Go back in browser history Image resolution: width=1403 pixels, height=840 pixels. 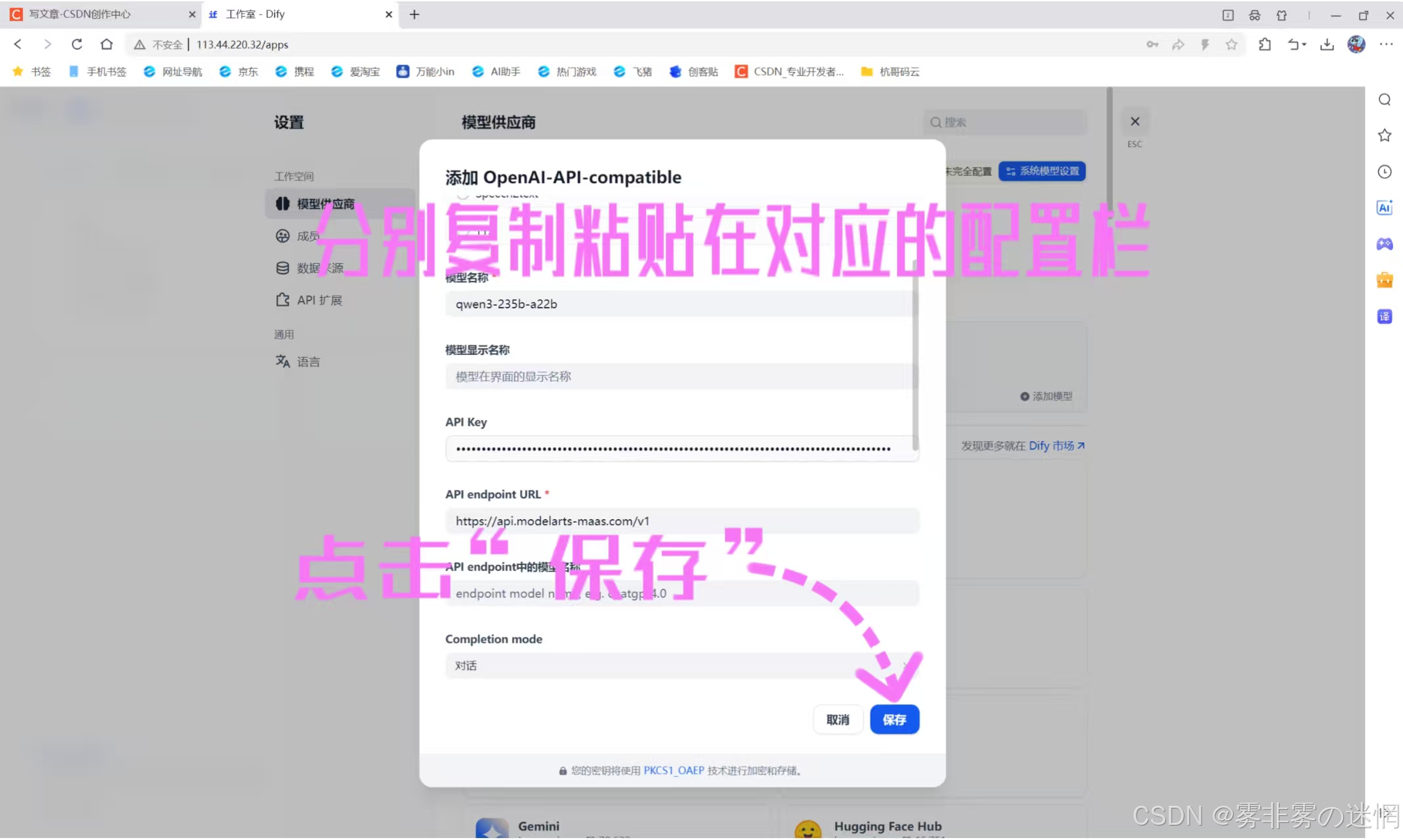18,44
